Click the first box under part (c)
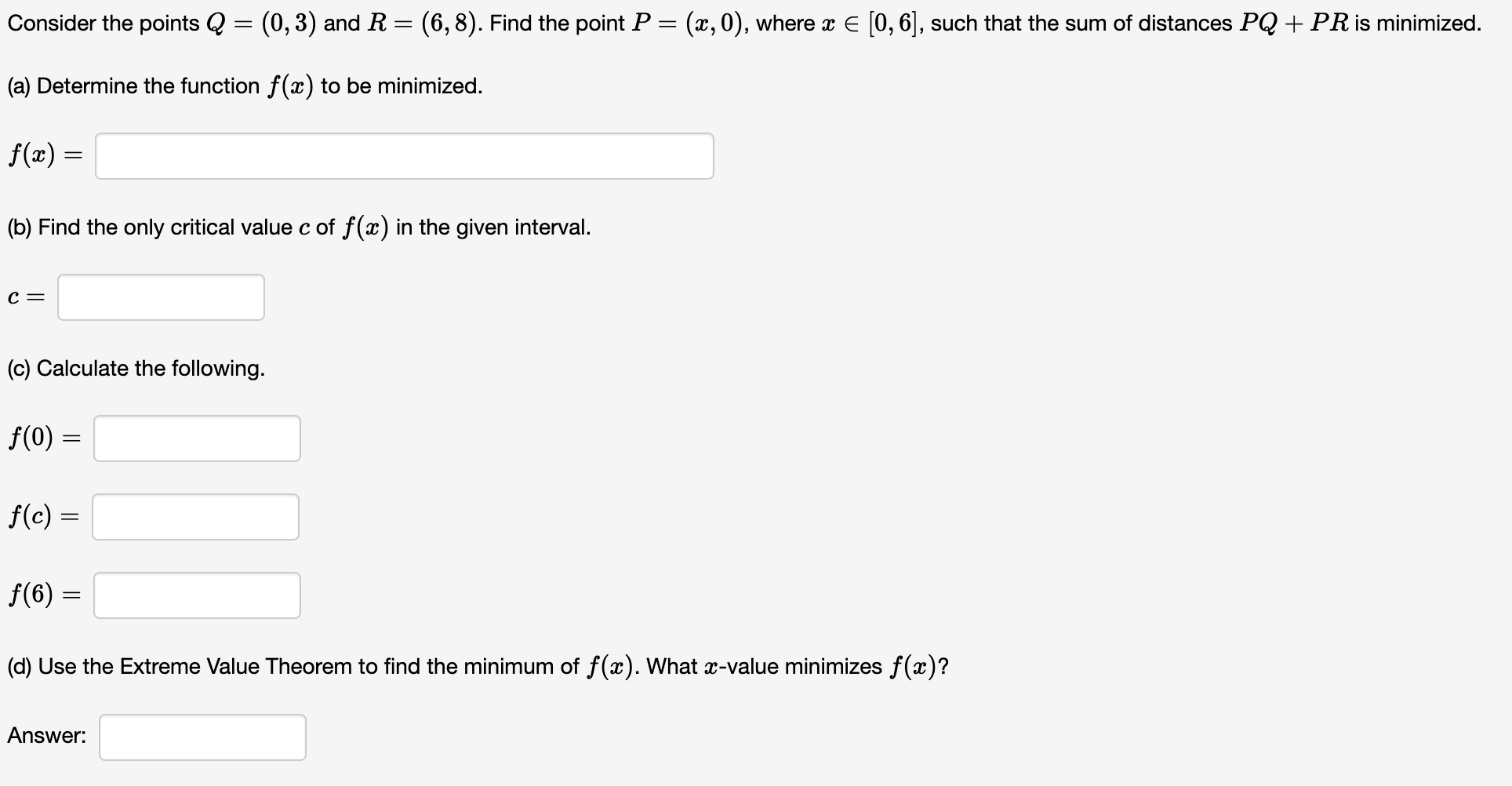Image resolution: width=1512 pixels, height=786 pixels. pos(196,438)
